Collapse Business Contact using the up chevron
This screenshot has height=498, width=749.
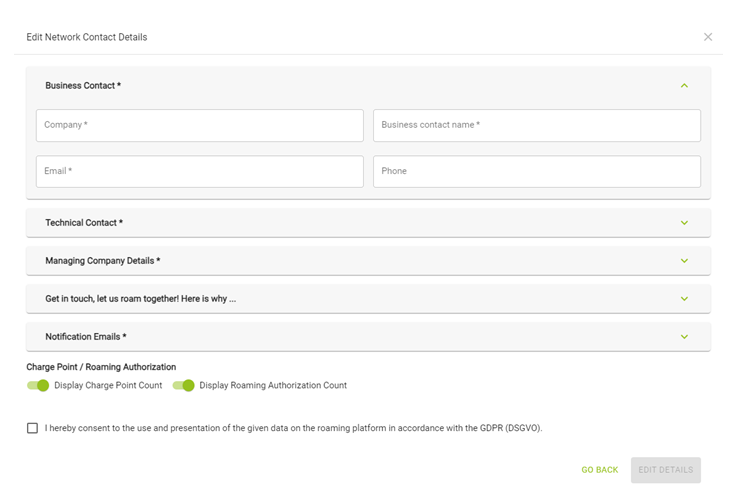pos(684,85)
